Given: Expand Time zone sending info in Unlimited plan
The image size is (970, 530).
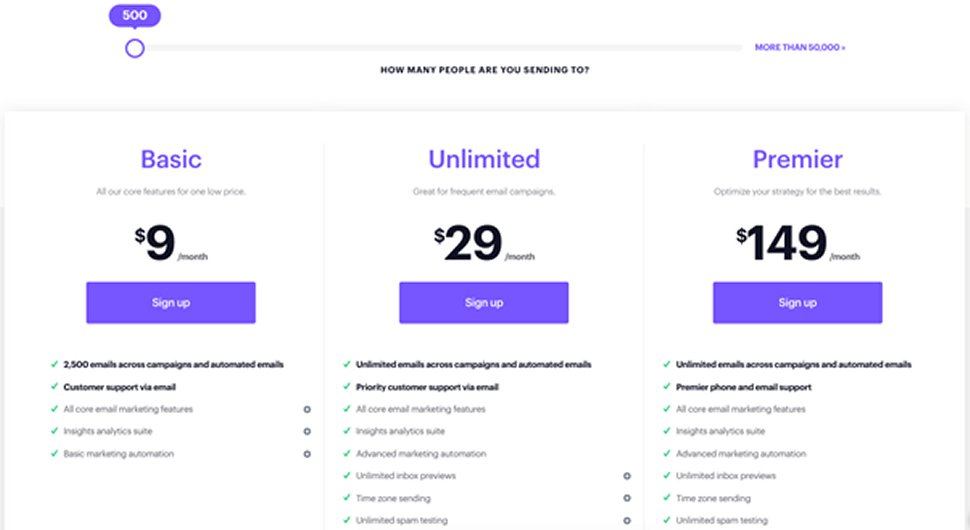Looking at the screenshot, I should [627, 498].
